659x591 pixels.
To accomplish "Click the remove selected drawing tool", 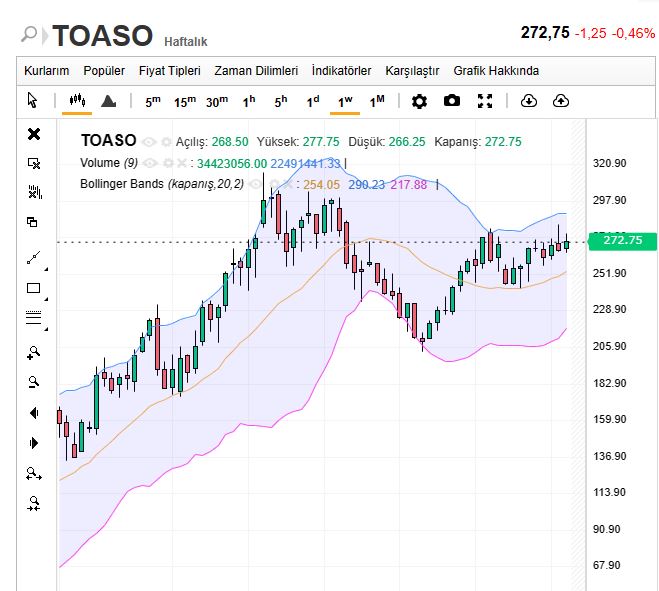I will coord(34,163).
